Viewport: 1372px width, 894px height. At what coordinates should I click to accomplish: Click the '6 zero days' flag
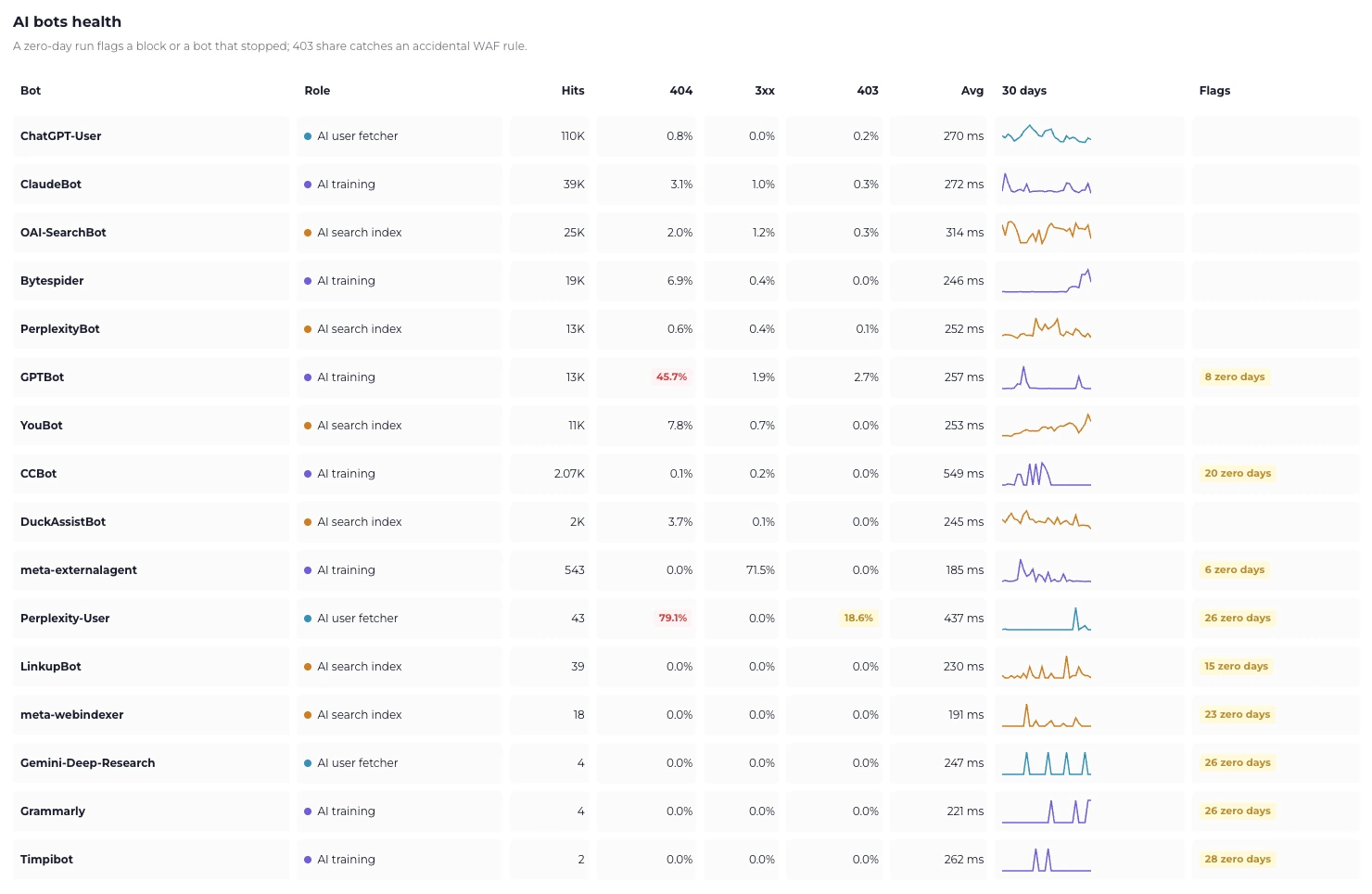point(1235,570)
